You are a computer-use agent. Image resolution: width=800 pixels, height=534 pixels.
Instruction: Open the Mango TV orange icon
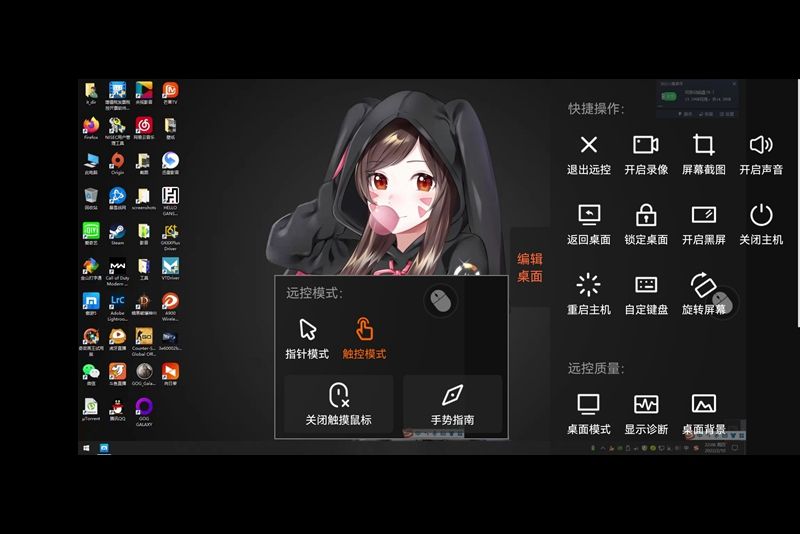click(170, 93)
